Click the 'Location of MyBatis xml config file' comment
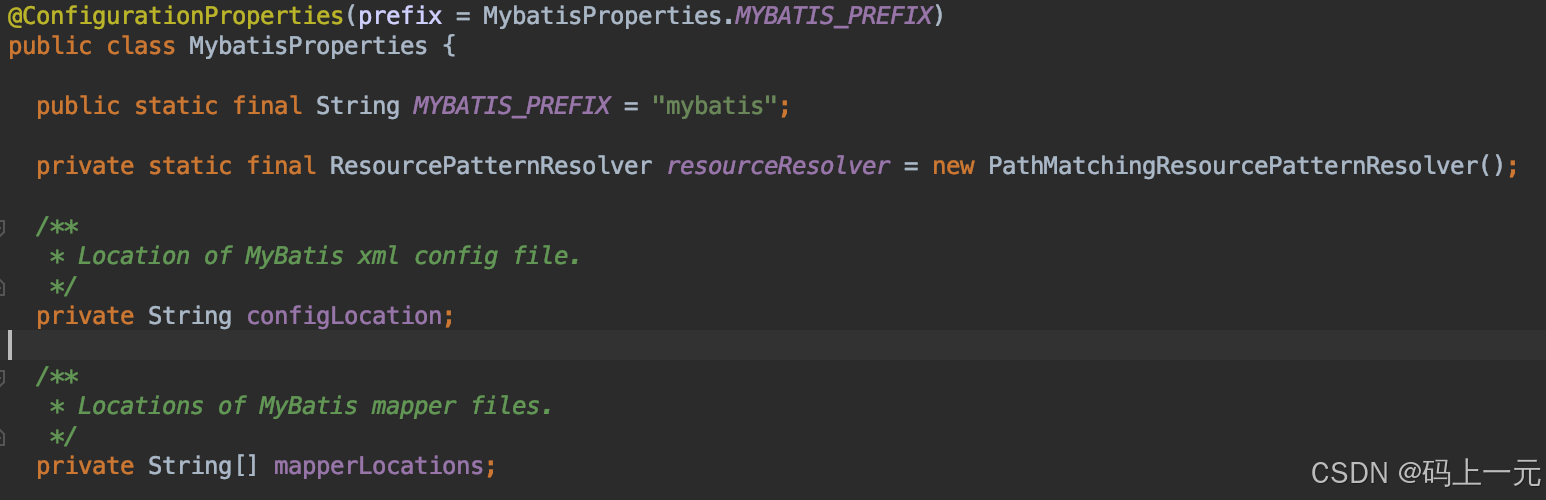This screenshot has width=1546, height=500. (328, 256)
